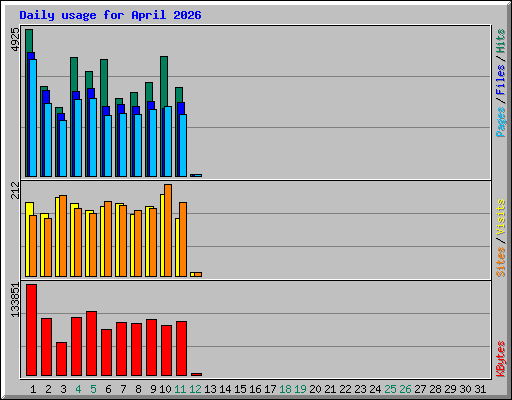Click the day 1 green hits bar
Image resolution: width=512 pixels, height=400 pixels.
(29, 40)
